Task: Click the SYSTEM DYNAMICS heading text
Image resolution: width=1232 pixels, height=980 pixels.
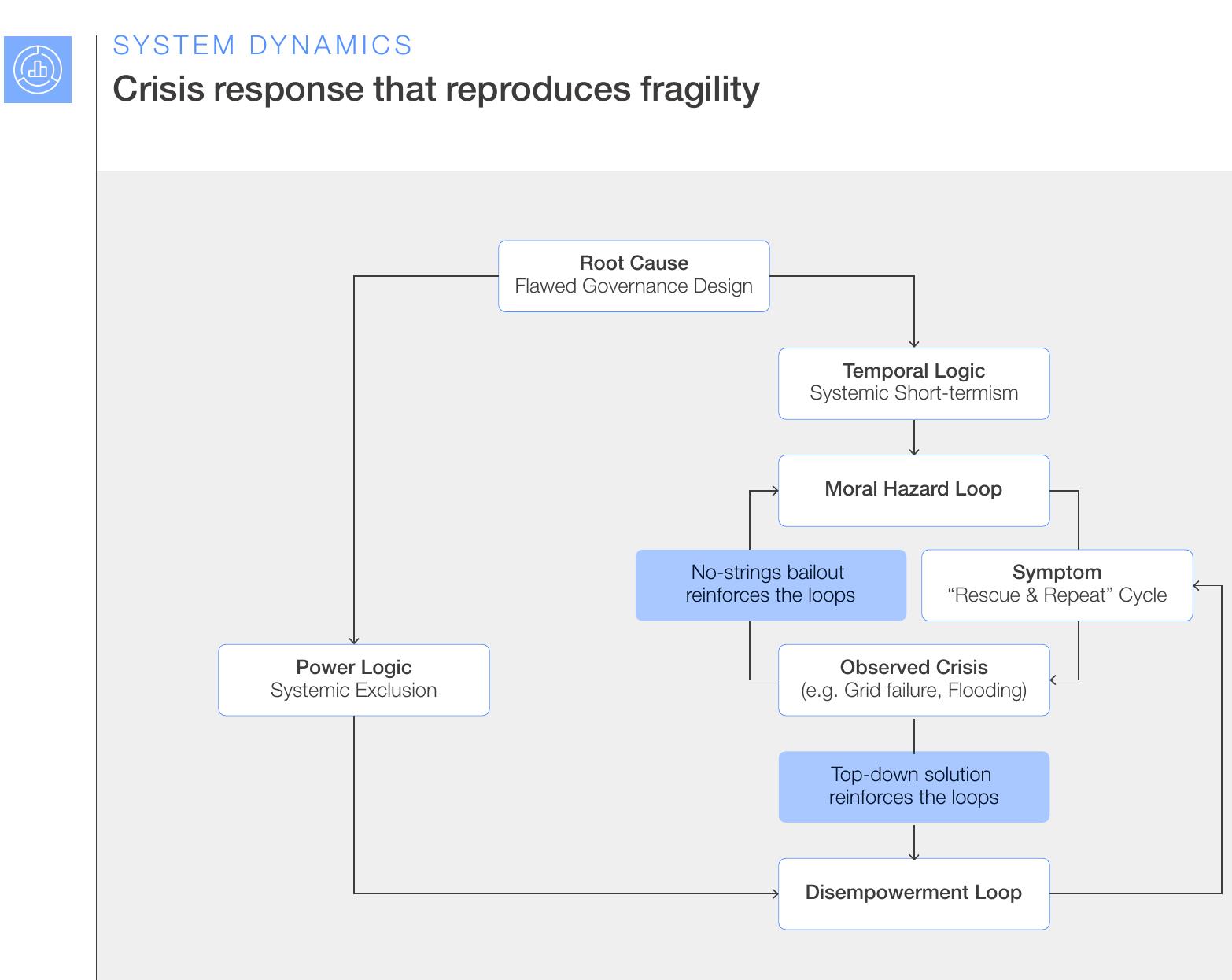Action: pos(263,46)
